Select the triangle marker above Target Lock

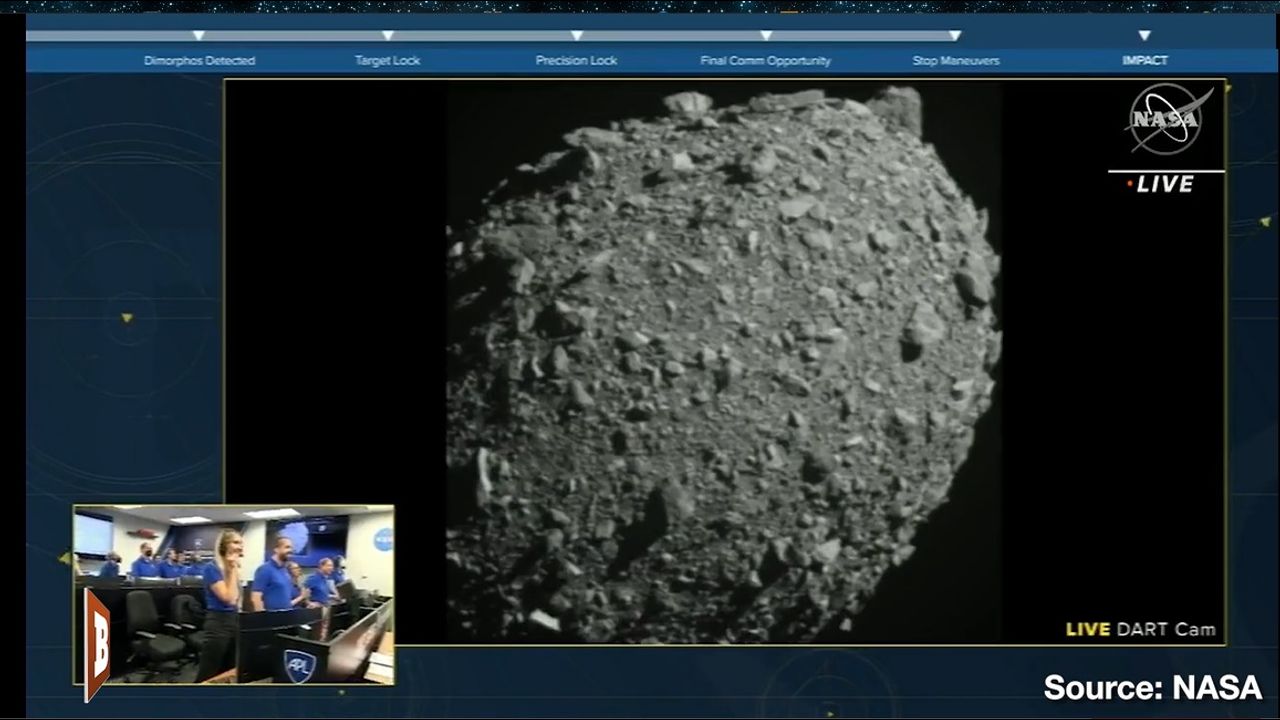387,36
